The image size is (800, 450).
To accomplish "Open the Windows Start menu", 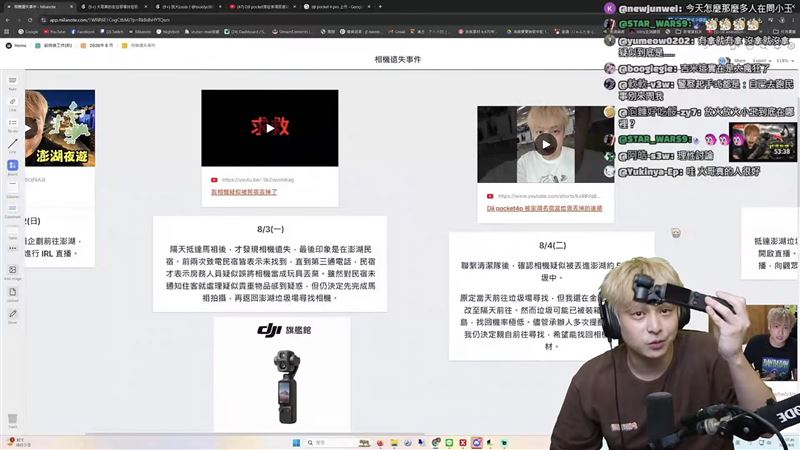I will point(296,442).
